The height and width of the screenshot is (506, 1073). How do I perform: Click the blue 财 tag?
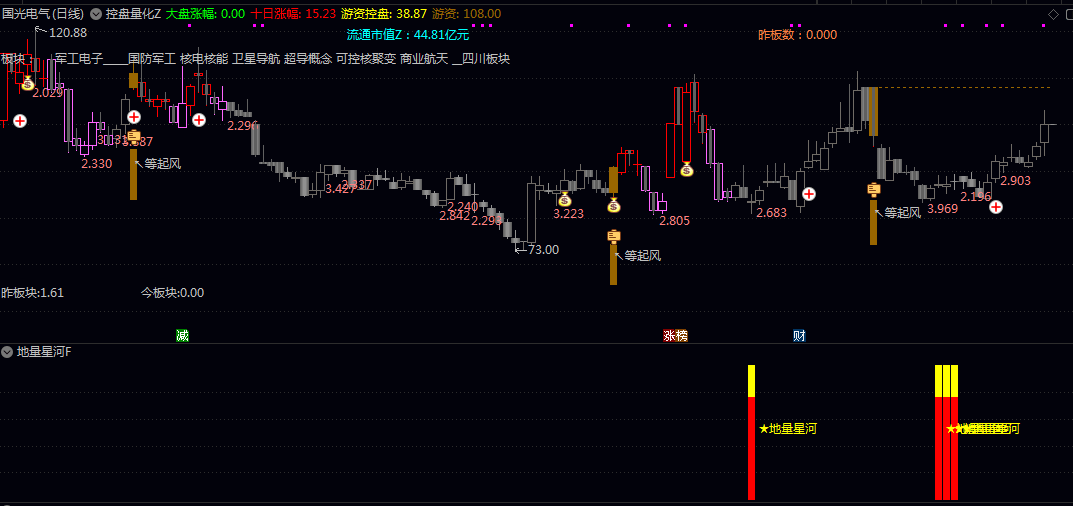pyautogui.click(x=799, y=336)
